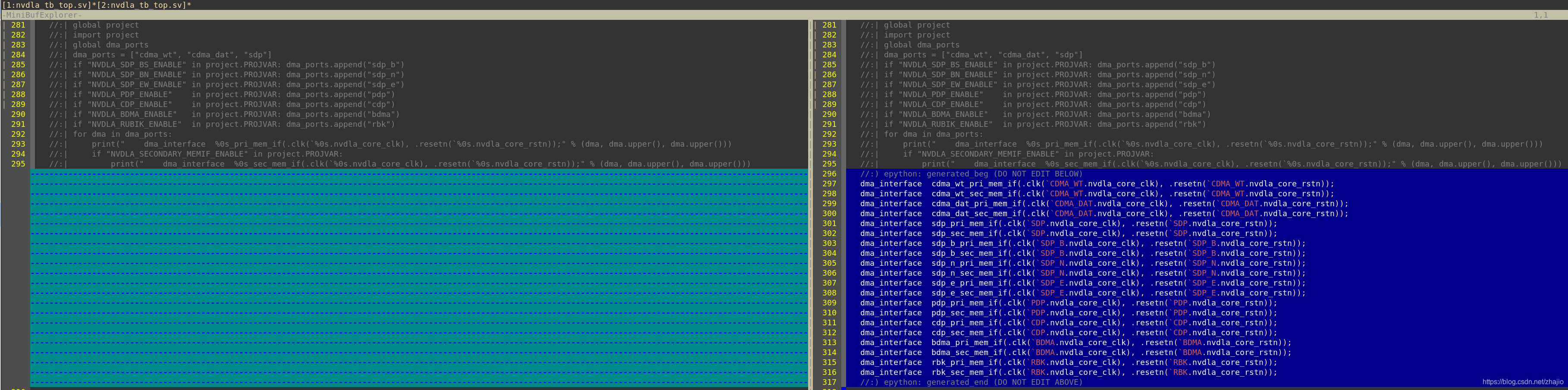The width and height of the screenshot is (1568, 390).
Task: Click the rbk_pri_mem_if interface line
Action: click(1069, 362)
